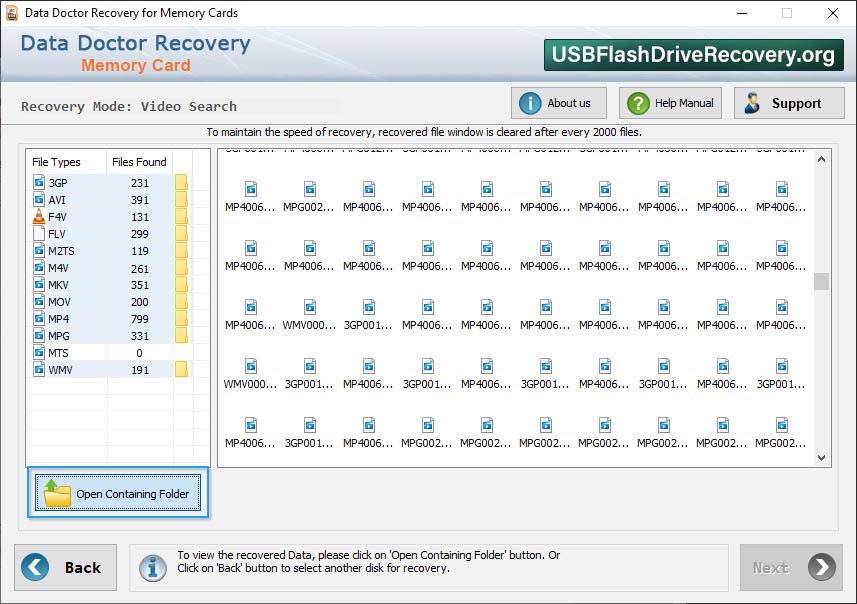Select the FLV blank file icon
Screen dimensions: 857x604
39,233
